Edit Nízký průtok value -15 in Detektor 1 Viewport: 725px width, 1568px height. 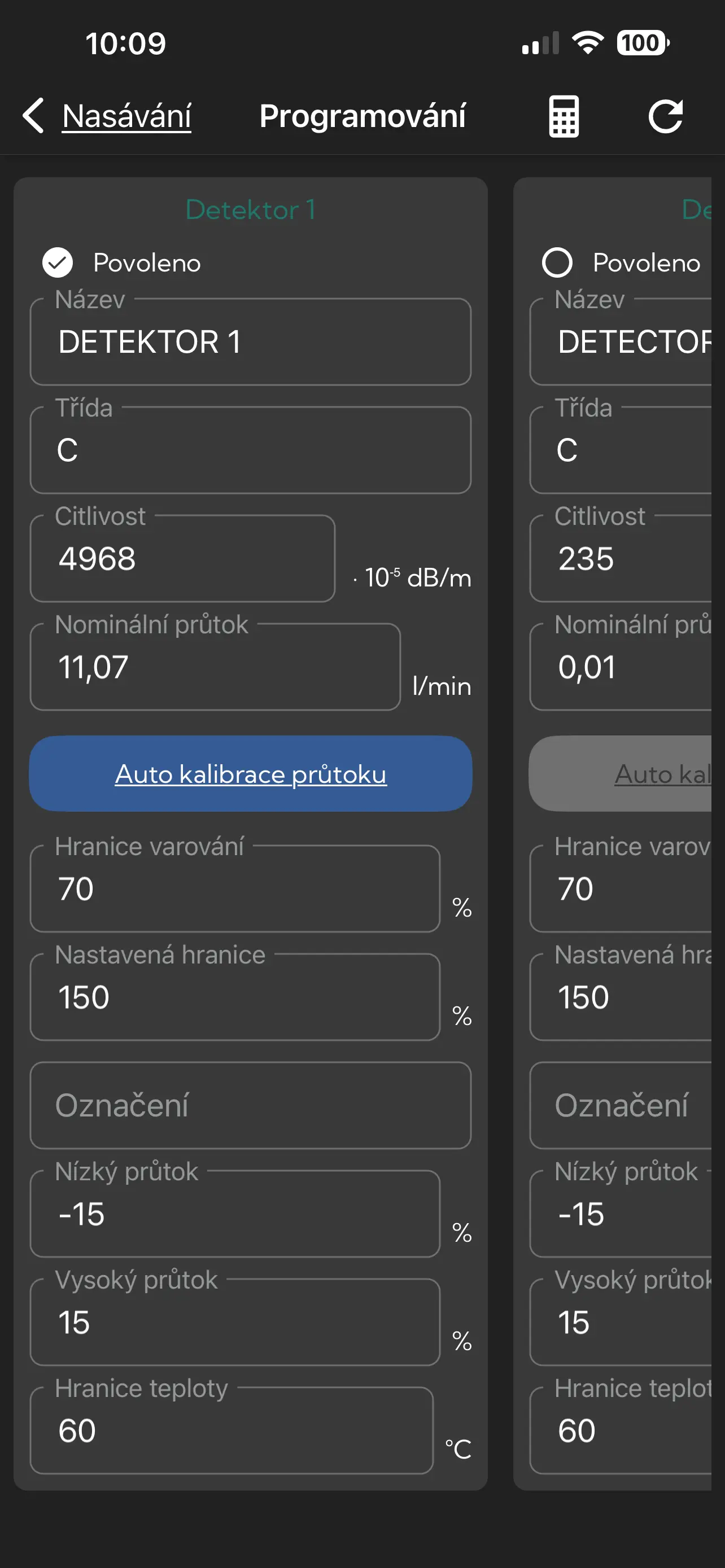[235, 1214]
